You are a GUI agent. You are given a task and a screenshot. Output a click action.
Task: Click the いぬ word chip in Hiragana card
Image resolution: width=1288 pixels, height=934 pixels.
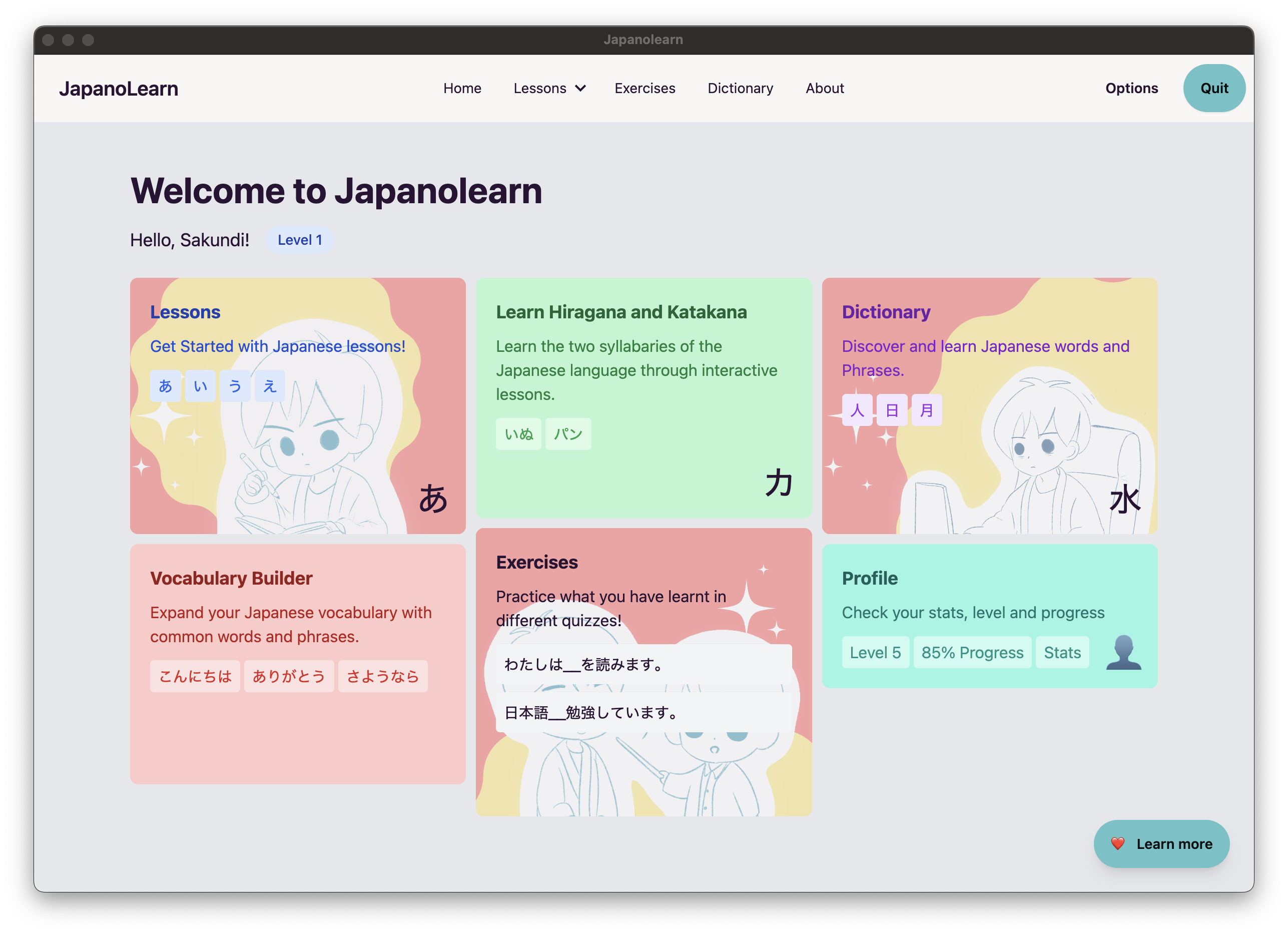click(518, 433)
